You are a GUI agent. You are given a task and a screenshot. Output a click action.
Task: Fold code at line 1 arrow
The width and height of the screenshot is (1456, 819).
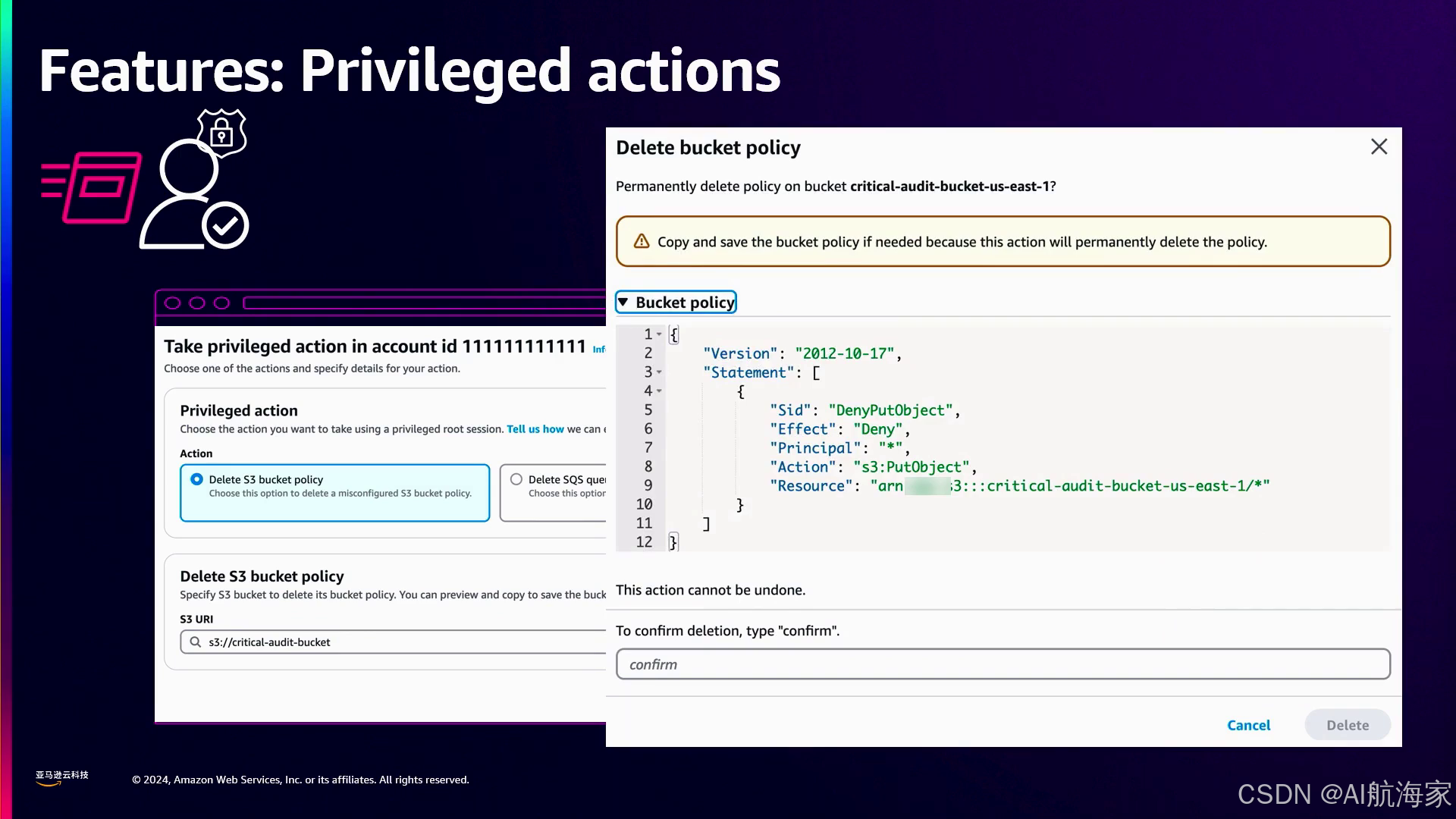[x=659, y=334]
